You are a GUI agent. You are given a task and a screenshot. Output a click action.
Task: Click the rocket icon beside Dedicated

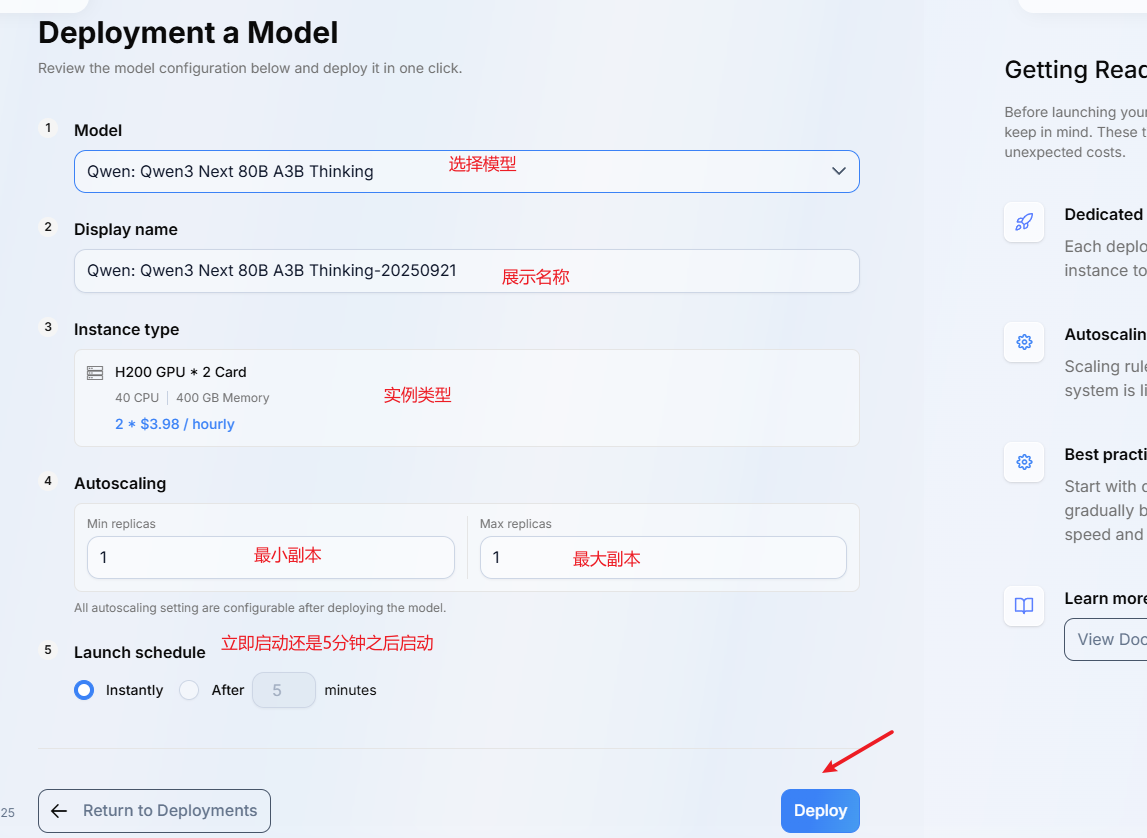(1023, 222)
